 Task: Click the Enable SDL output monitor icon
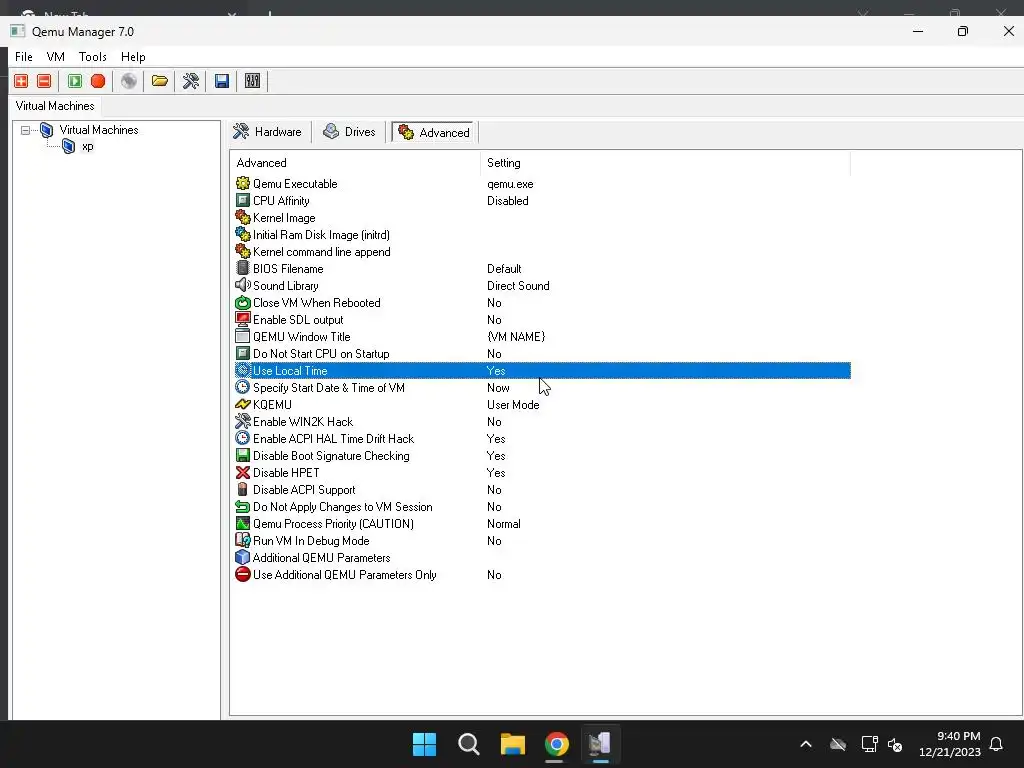pyautogui.click(x=243, y=319)
